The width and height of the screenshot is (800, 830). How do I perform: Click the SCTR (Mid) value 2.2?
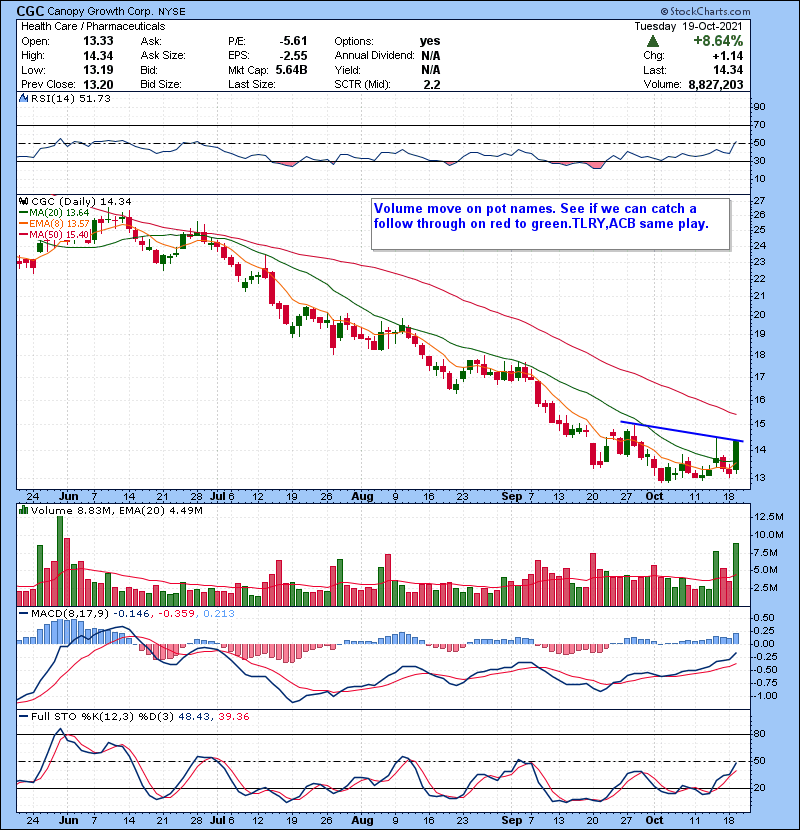[432, 84]
